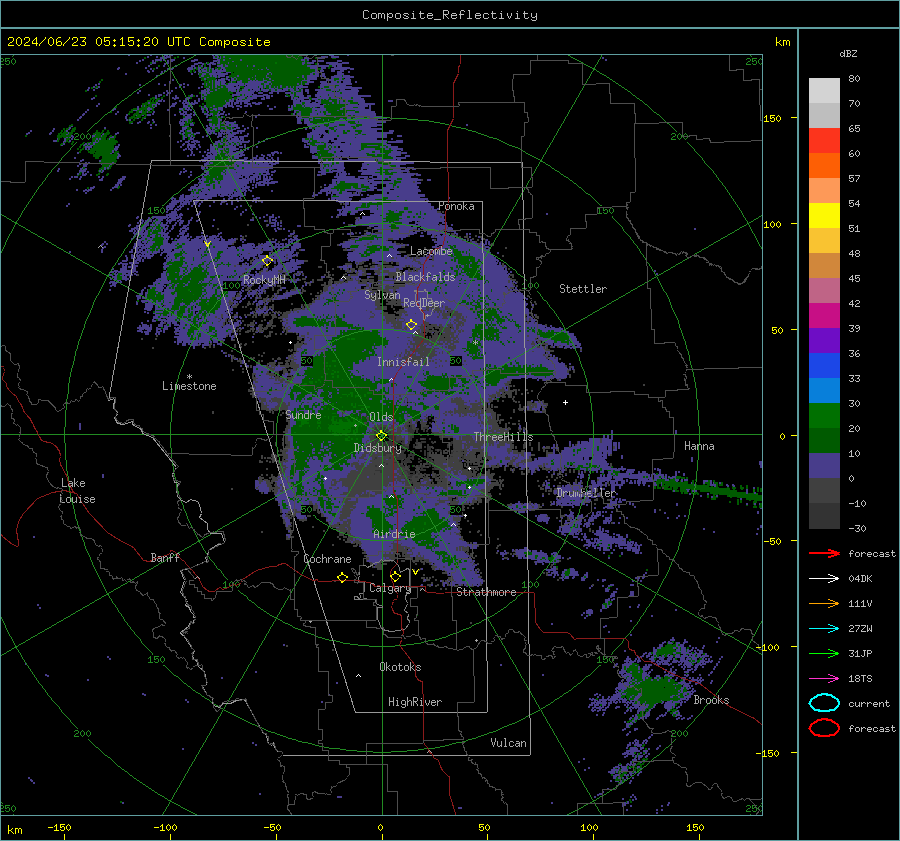The image size is (900, 841).
Task: Pick the purple 36-39 dBZ swatch
Action: (824, 341)
